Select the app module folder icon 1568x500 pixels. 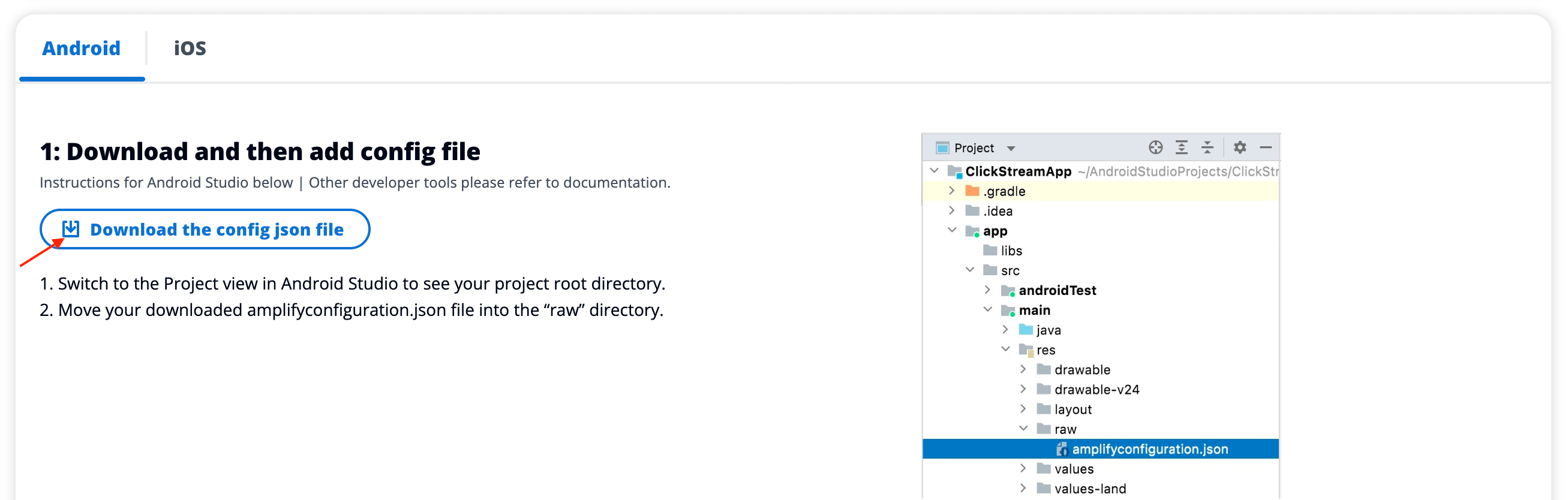[972, 231]
